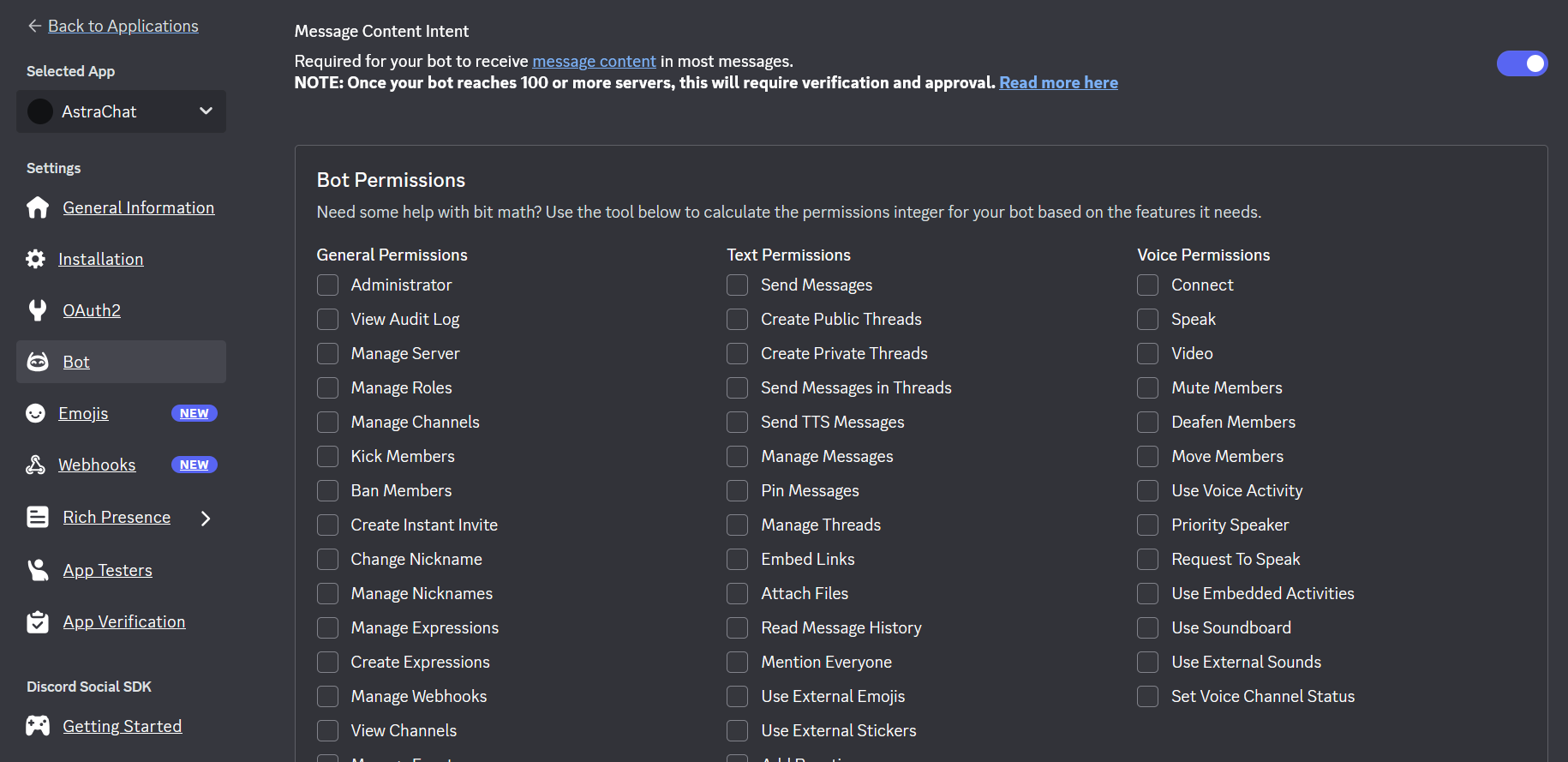Click the Emojis smiley icon

click(x=35, y=413)
